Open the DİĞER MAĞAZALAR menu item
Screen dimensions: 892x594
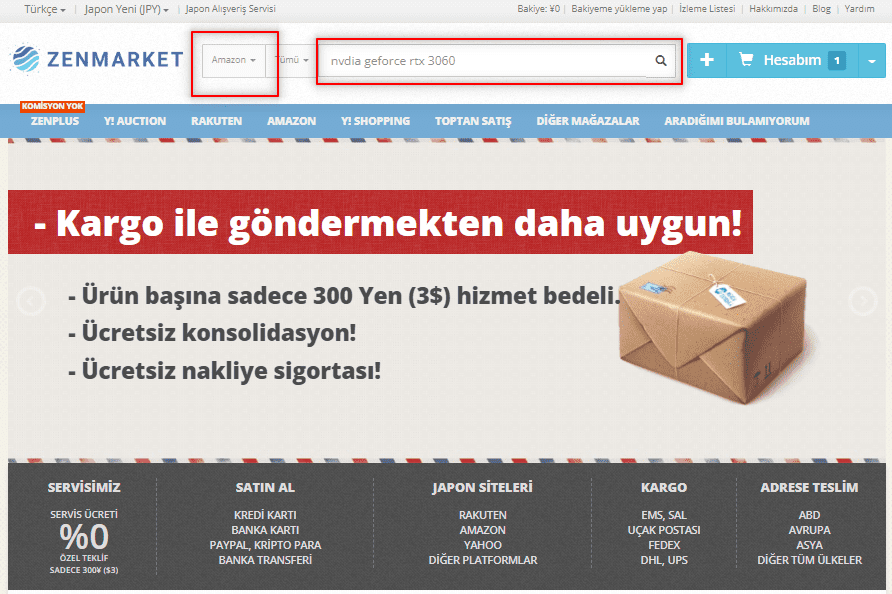(x=588, y=121)
